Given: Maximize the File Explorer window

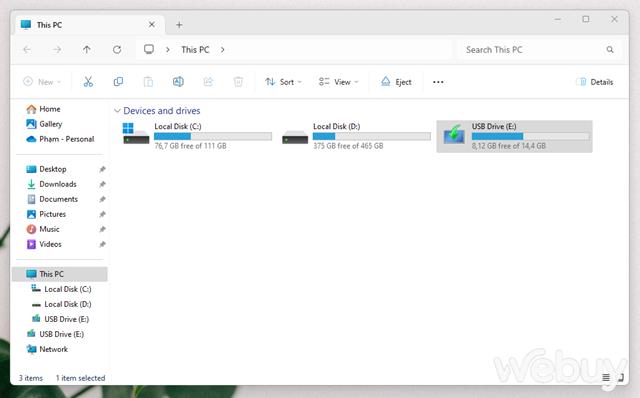Looking at the screenshot, I should pos(586,19).
